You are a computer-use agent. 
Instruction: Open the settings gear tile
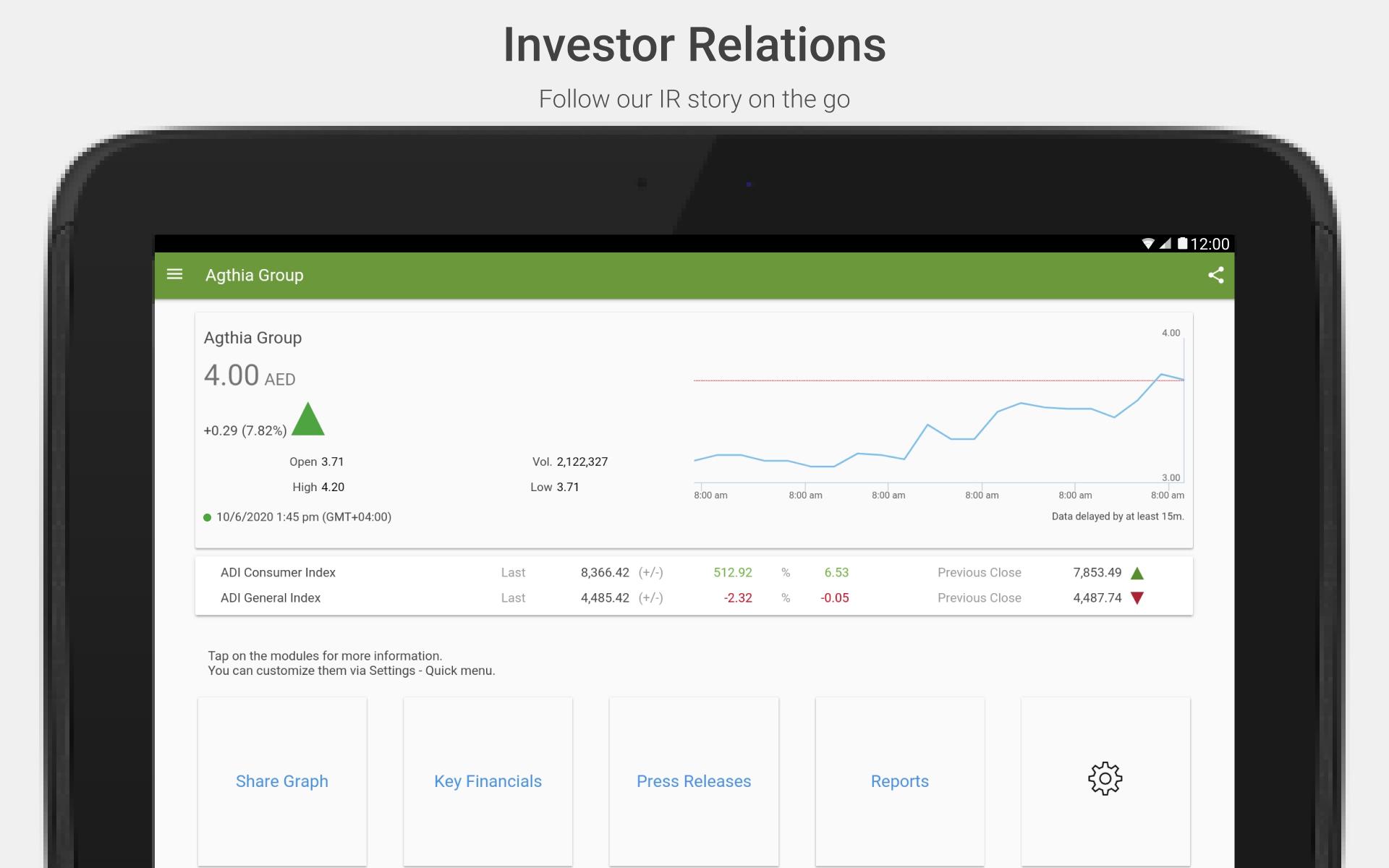[x=1105, y=780]
